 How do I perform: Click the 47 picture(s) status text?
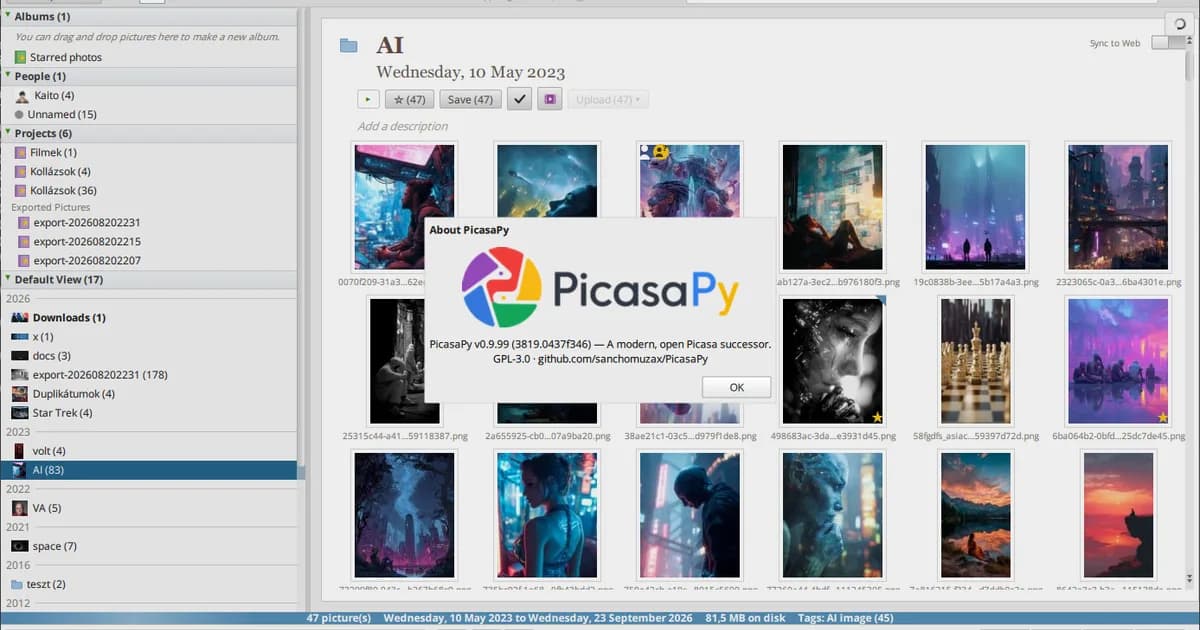click(339, 618)
